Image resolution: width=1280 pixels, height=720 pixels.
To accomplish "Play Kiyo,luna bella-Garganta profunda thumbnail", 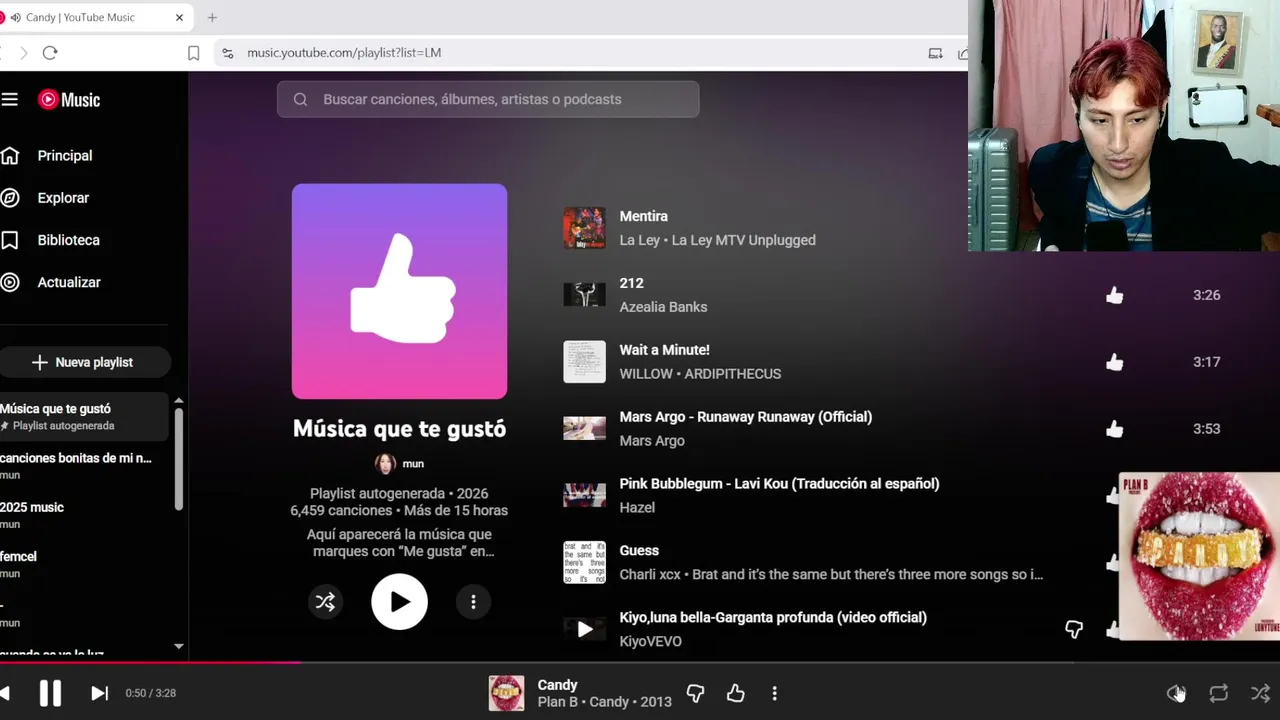I will tap(584, 629).
